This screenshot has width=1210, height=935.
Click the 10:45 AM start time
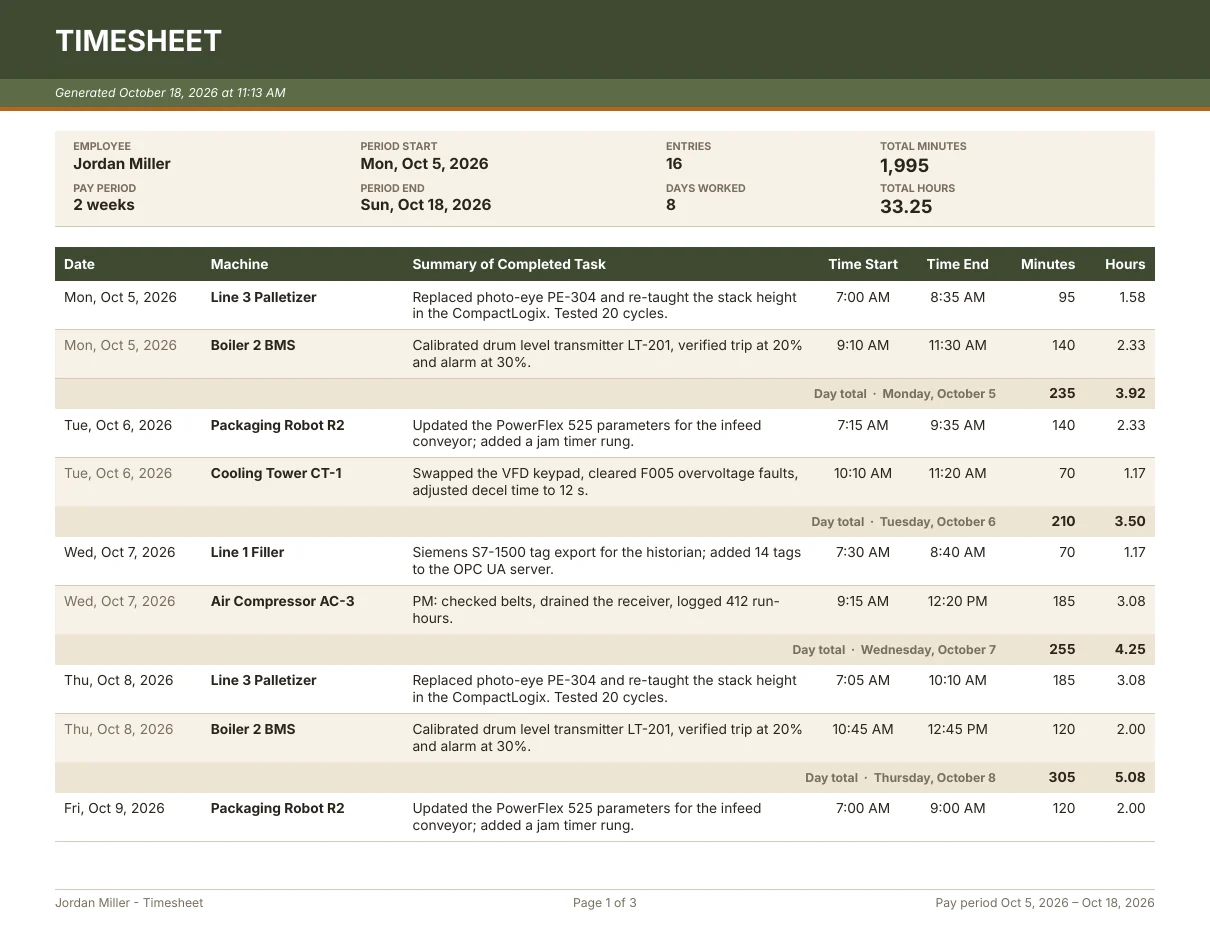coord(863,729)
